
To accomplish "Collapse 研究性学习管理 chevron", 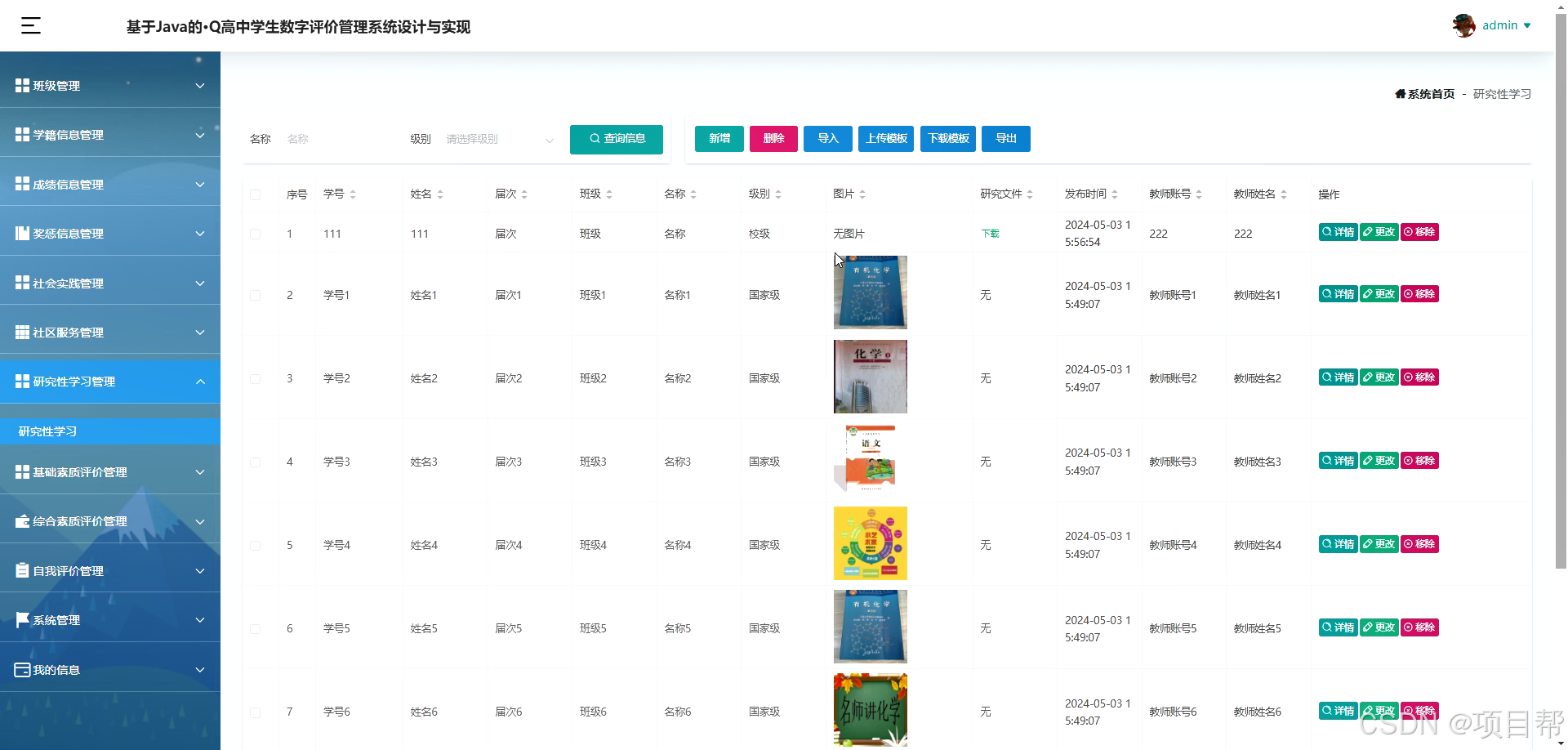I will tap(200, 382).
